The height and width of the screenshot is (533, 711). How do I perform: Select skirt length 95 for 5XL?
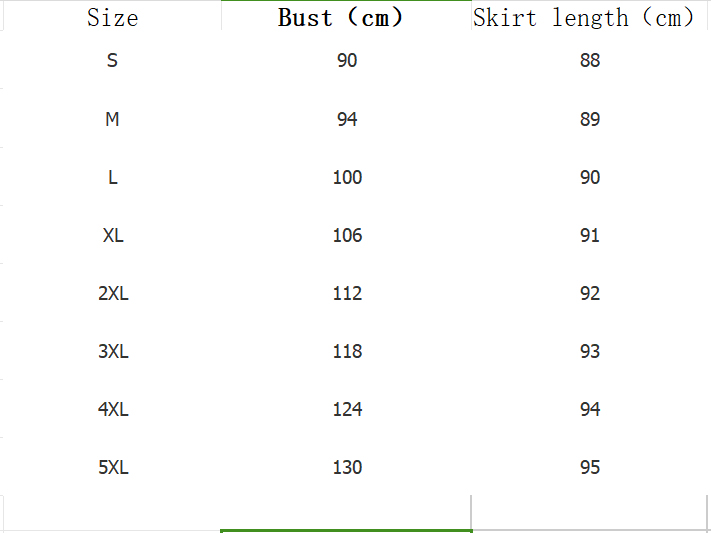click(590, 468)
